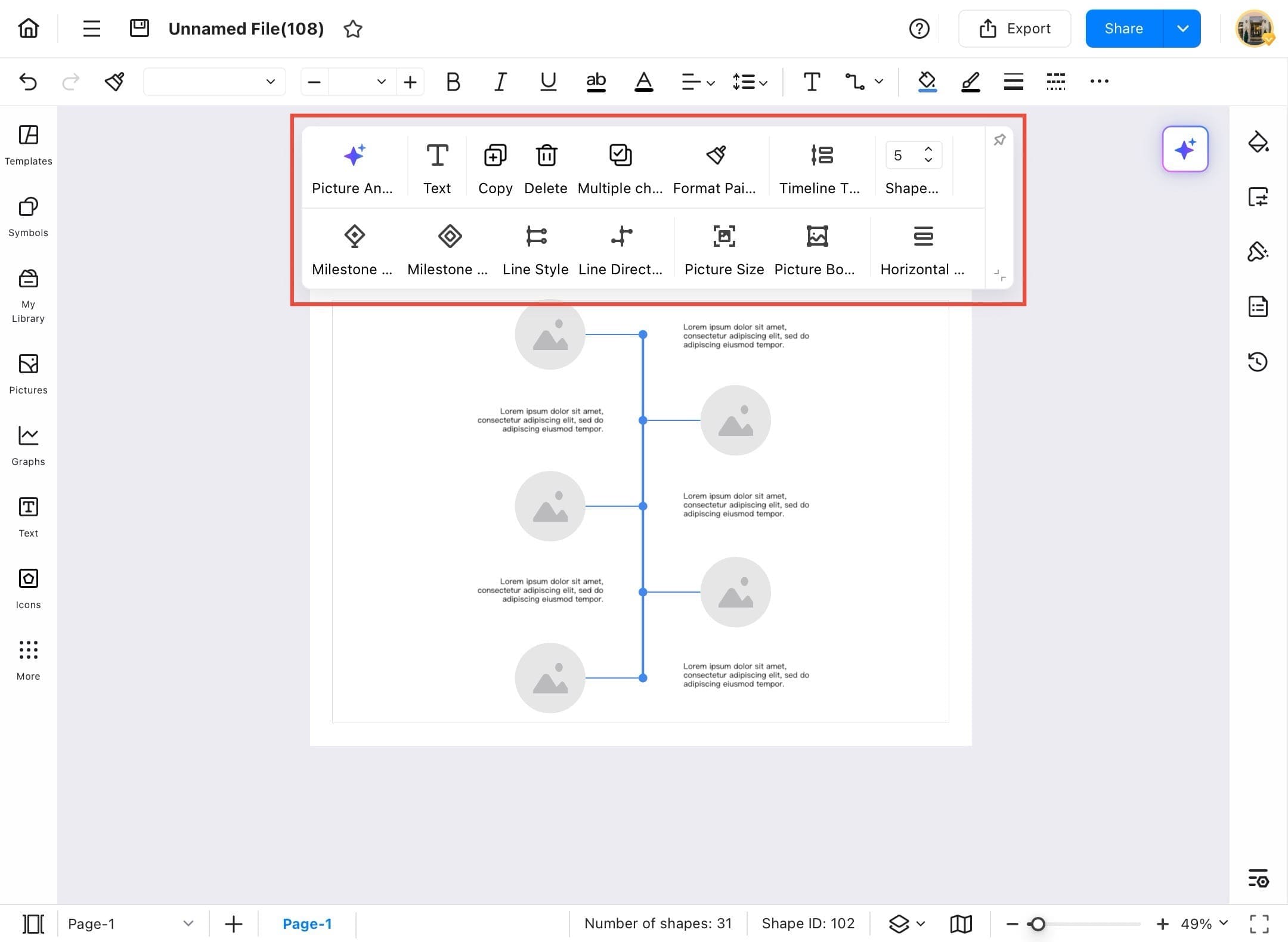Screen dimensions: 1288x942
Task: Open the hamburger menu
Action: [91, 28]
